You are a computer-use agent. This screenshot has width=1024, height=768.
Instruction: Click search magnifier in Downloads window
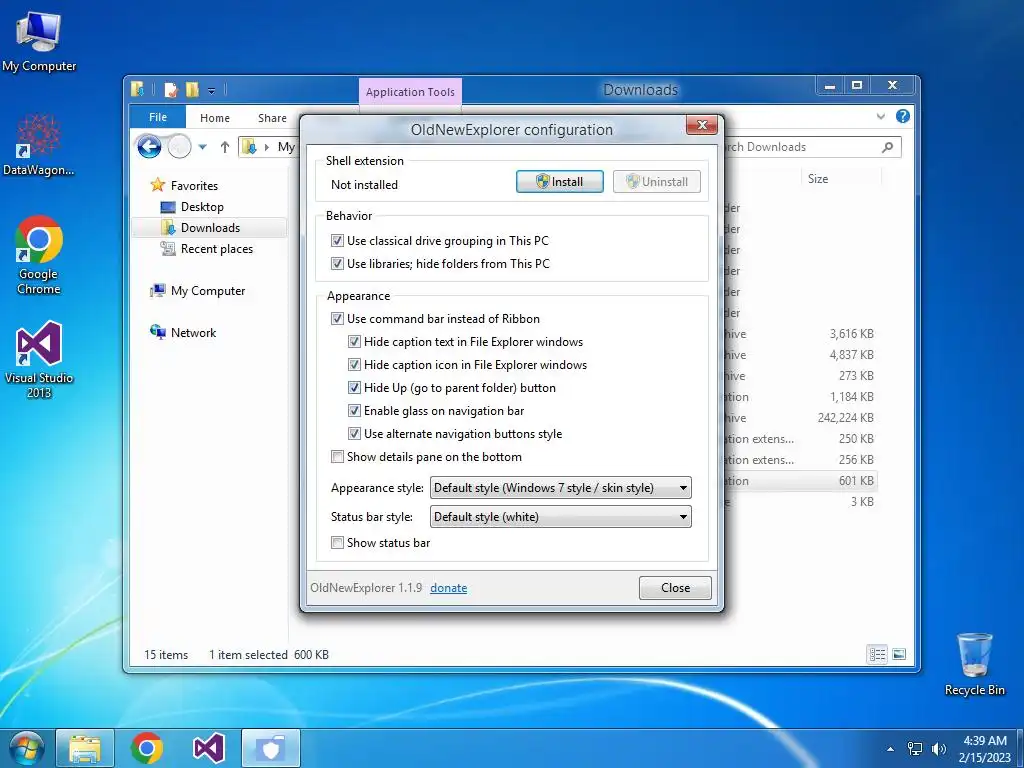[x=887, y=147]
